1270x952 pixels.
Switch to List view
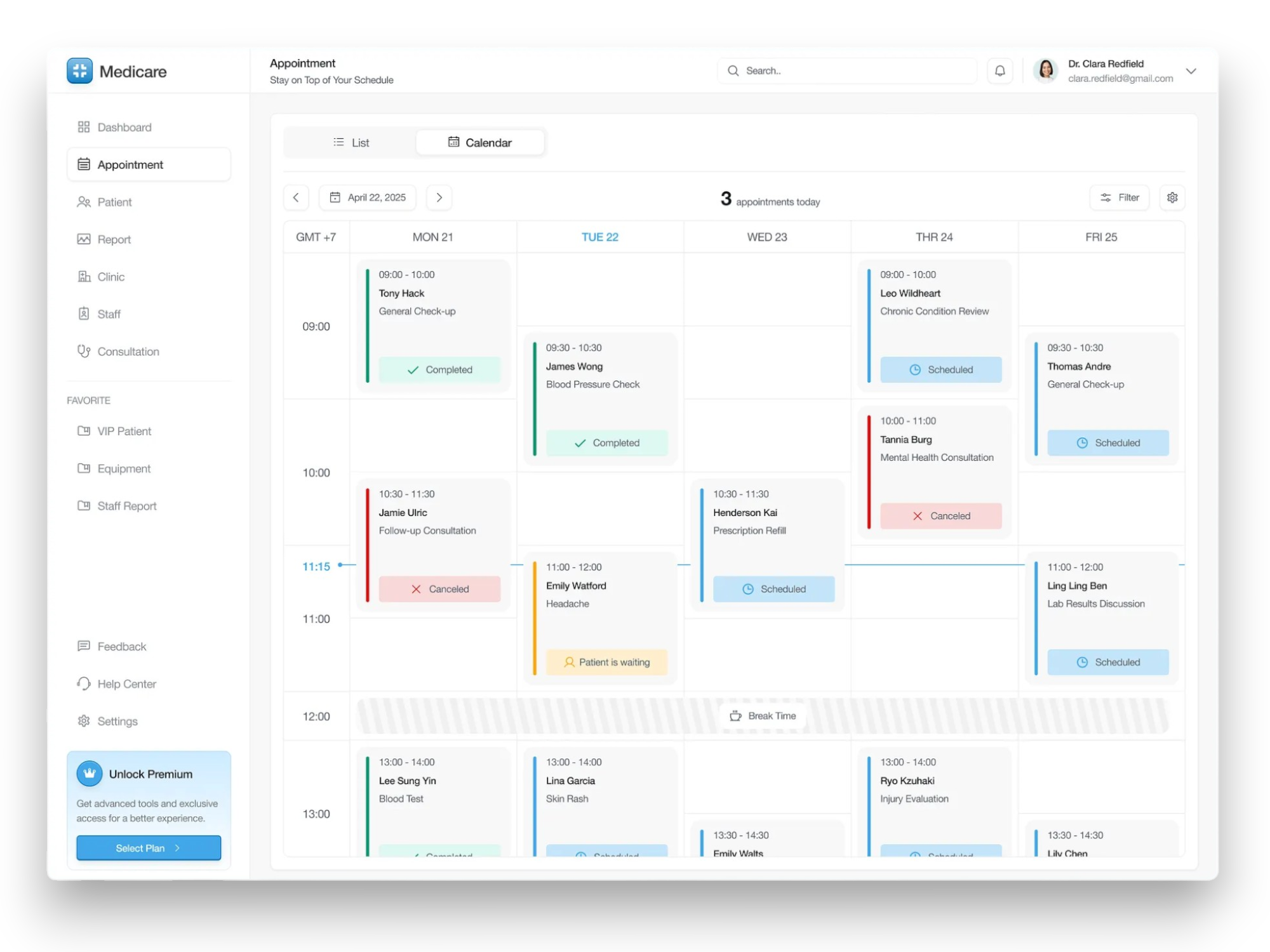[351, 143]
